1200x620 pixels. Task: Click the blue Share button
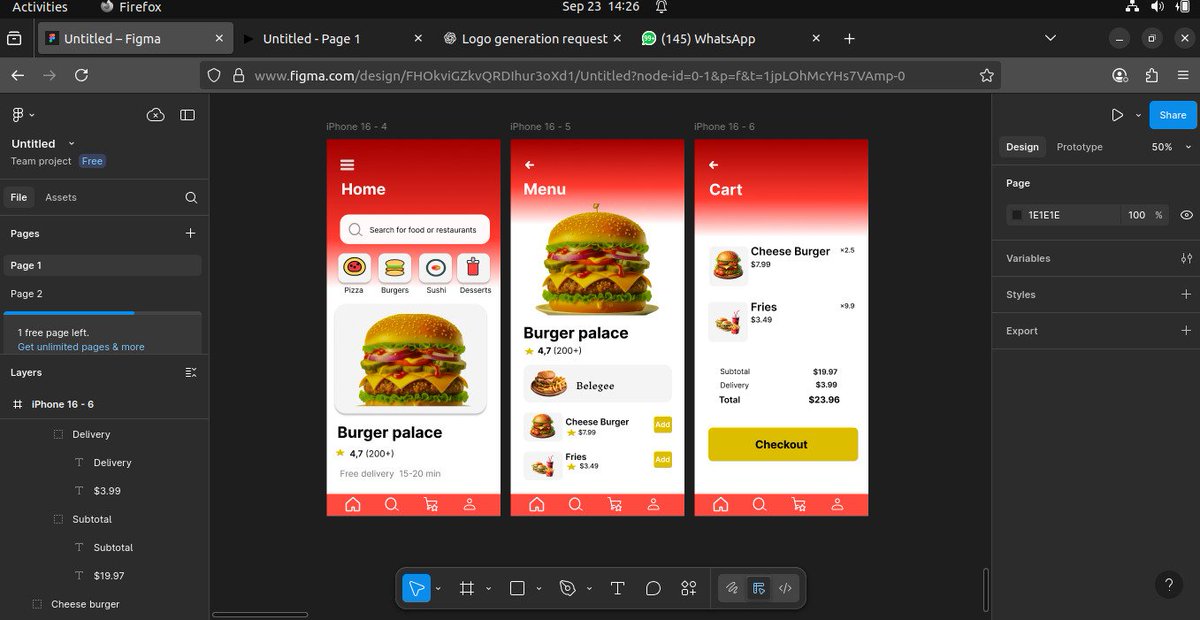click(x=1173, y=115)
